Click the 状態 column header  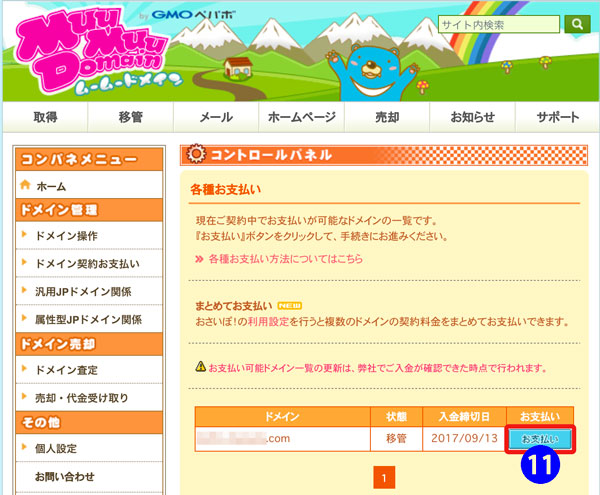tap(396, 417)
